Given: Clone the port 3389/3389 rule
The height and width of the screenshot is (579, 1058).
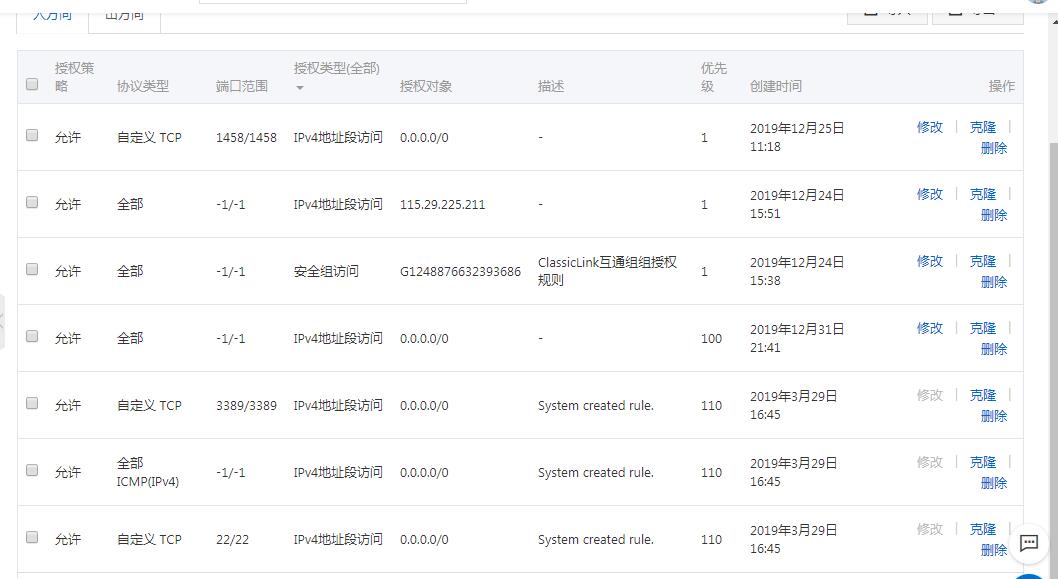Looking at the screenshot, I should (x=983, y=395).
